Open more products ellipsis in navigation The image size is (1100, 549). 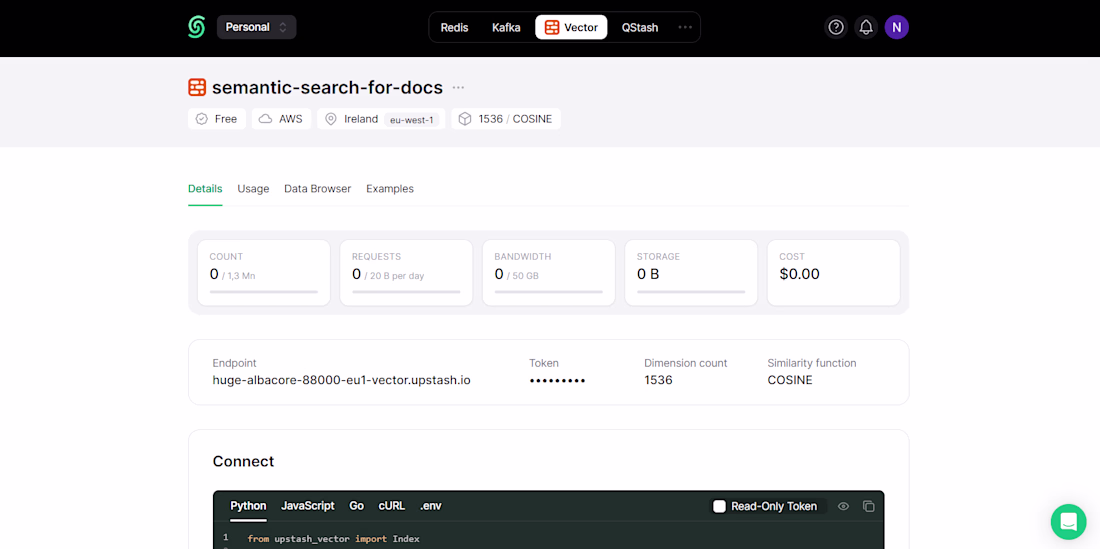click(x=685, y=27)
